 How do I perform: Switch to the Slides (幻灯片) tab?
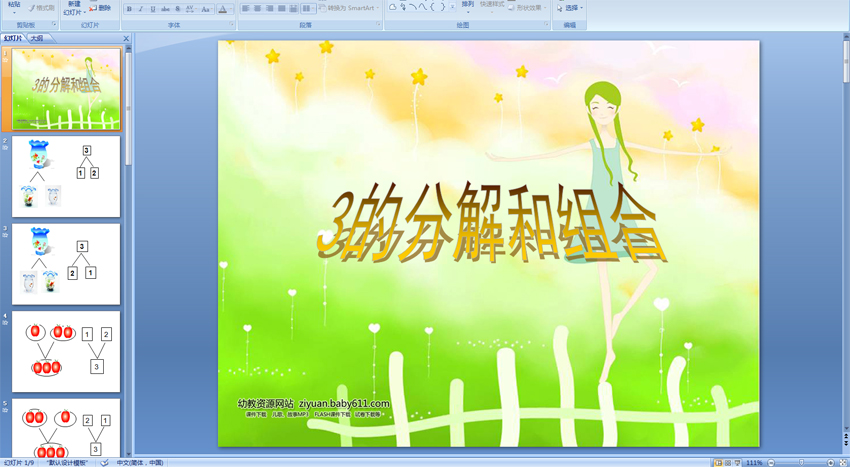click(13, 39)
